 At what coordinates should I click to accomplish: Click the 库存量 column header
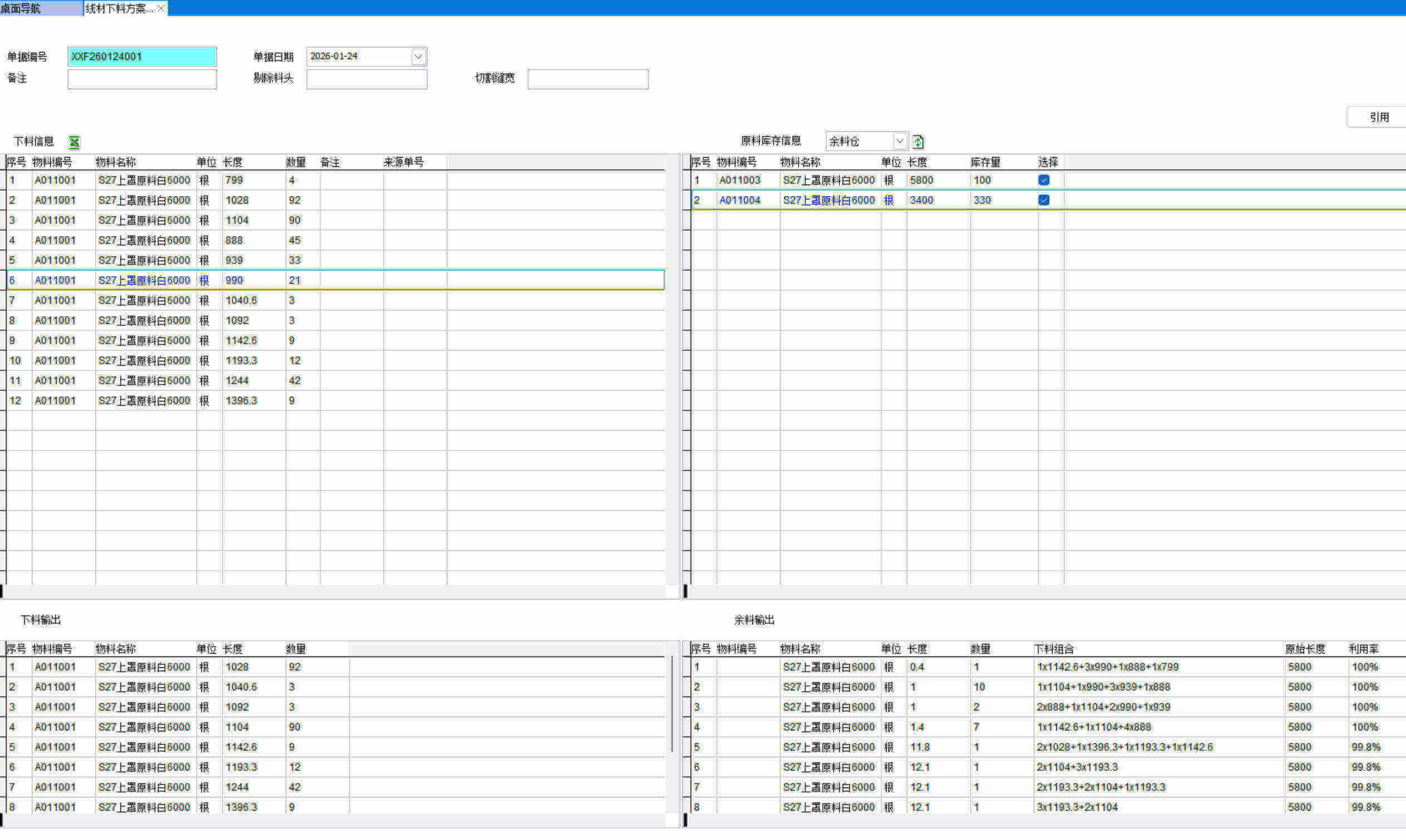[985, 163]
